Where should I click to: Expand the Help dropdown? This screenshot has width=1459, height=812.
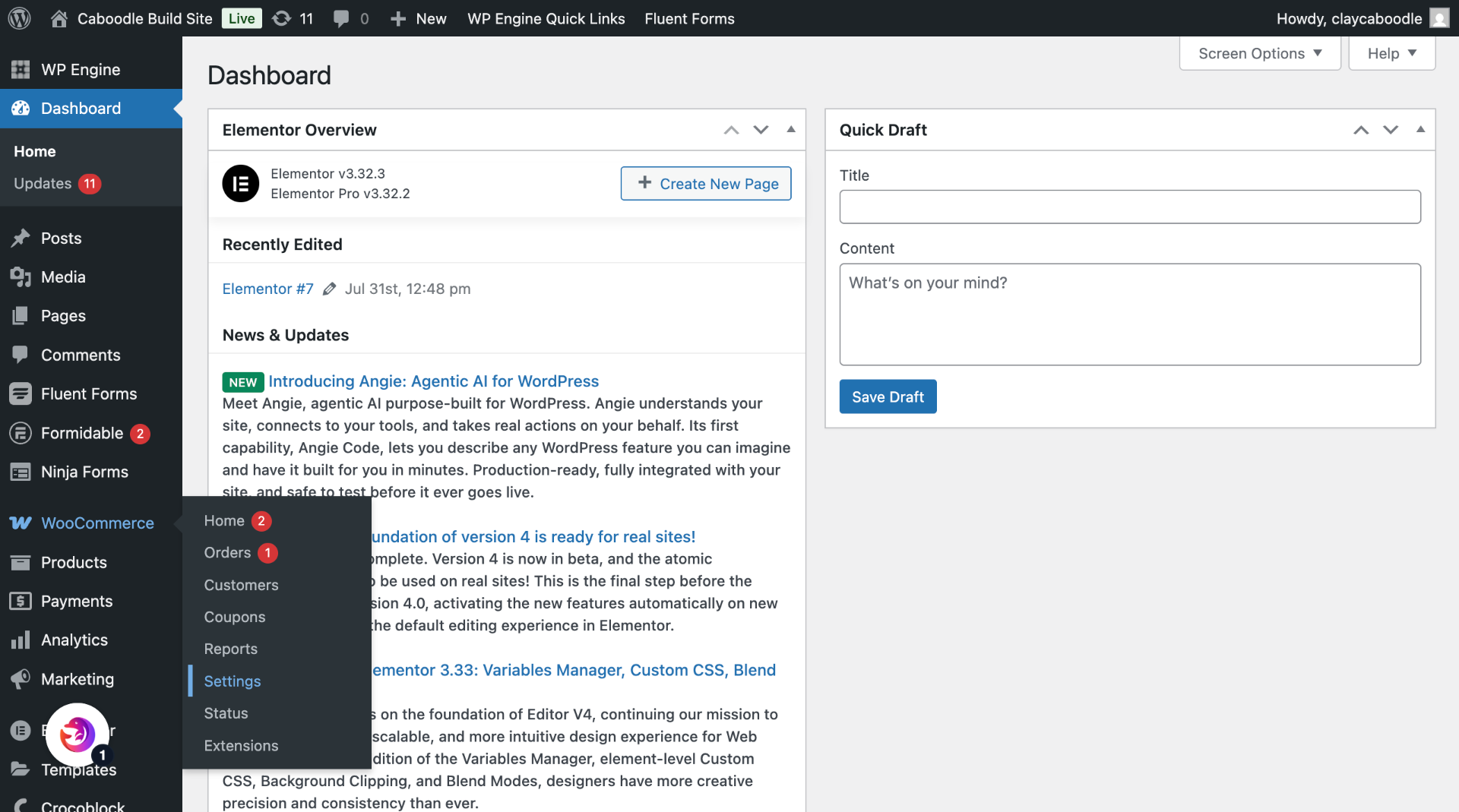pyautogui.click(x=1391, y=53)
